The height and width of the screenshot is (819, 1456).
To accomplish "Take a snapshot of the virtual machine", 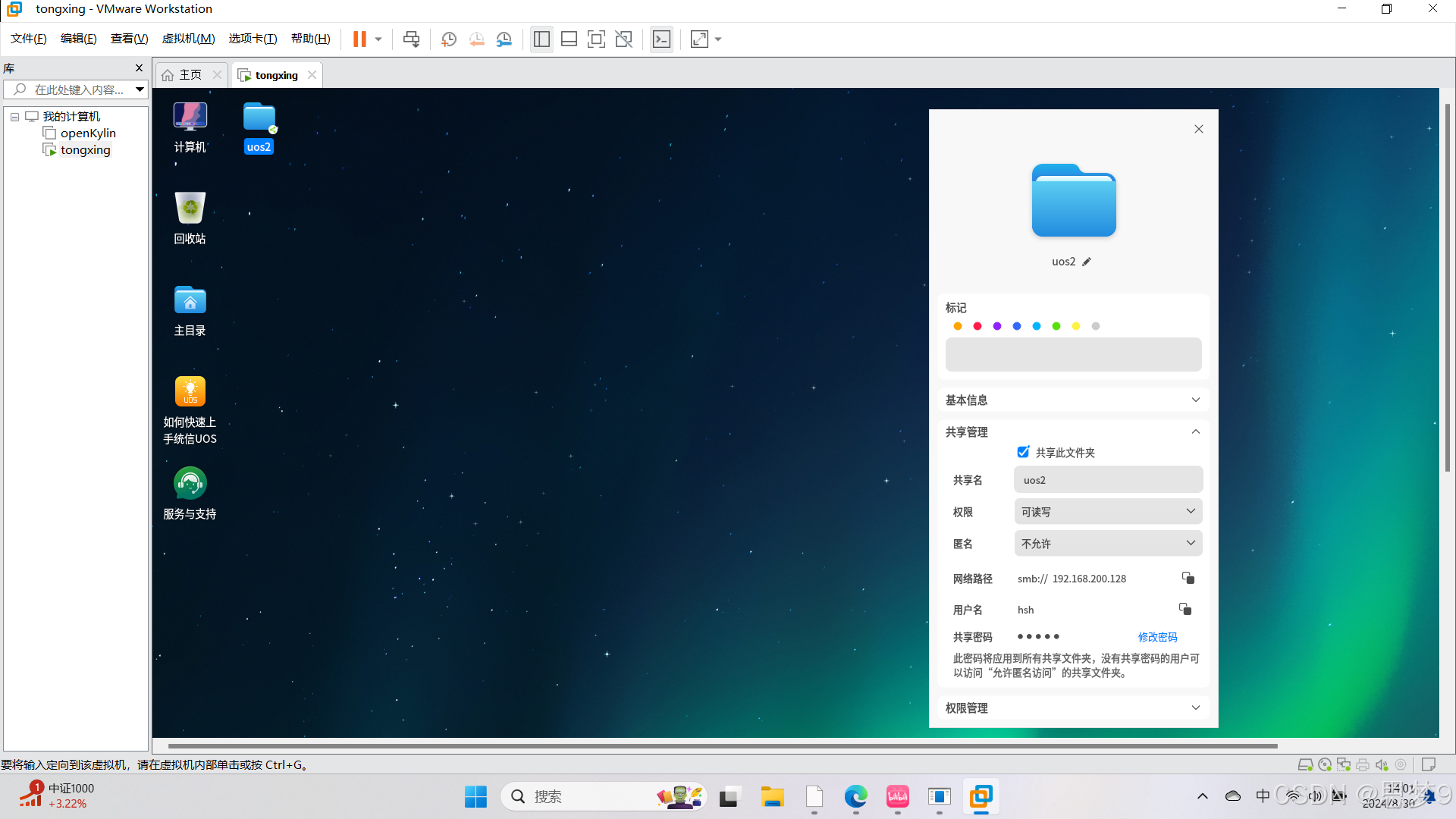I will [448, 39].
